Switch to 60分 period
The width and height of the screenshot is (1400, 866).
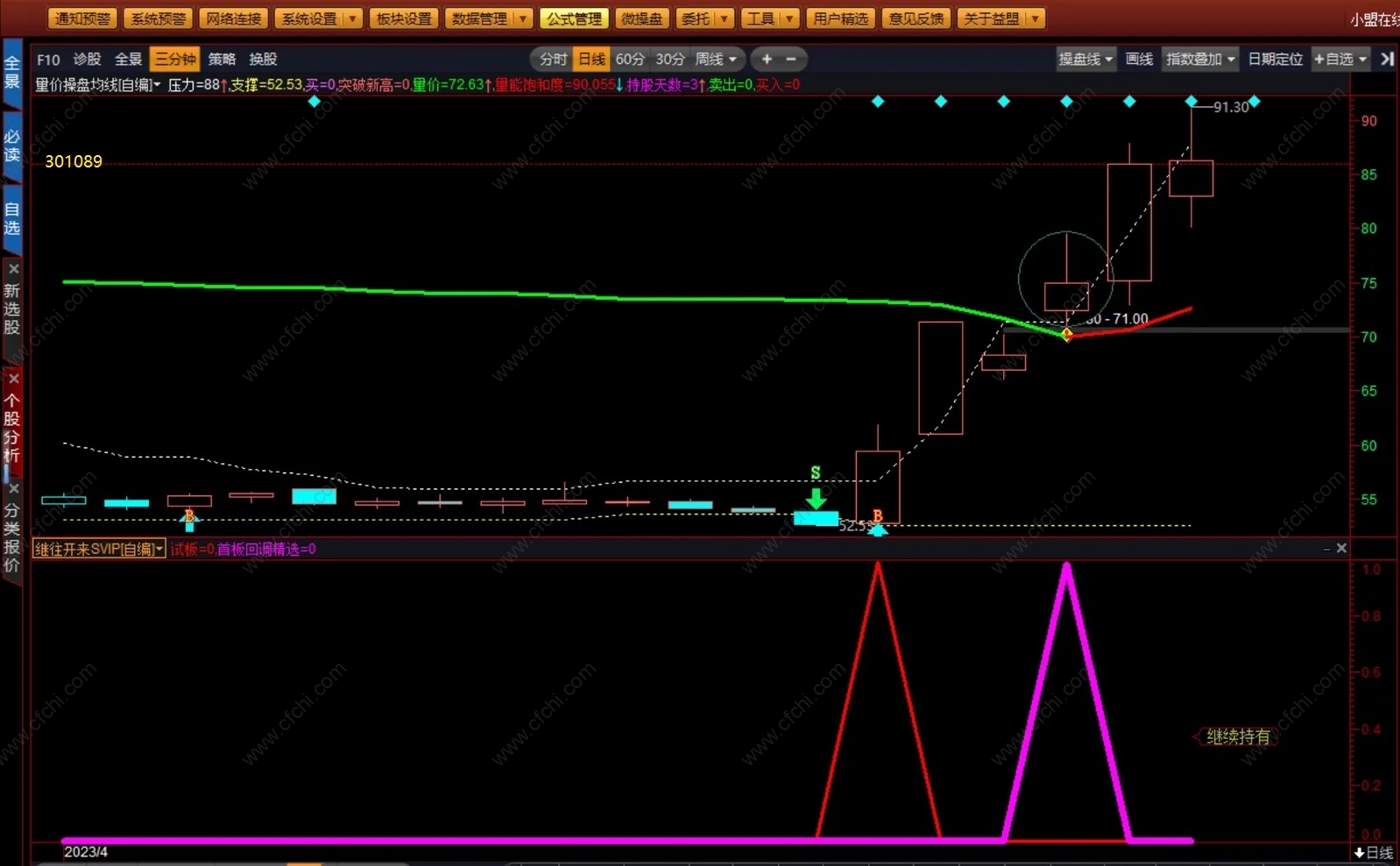tap(630, 59)
